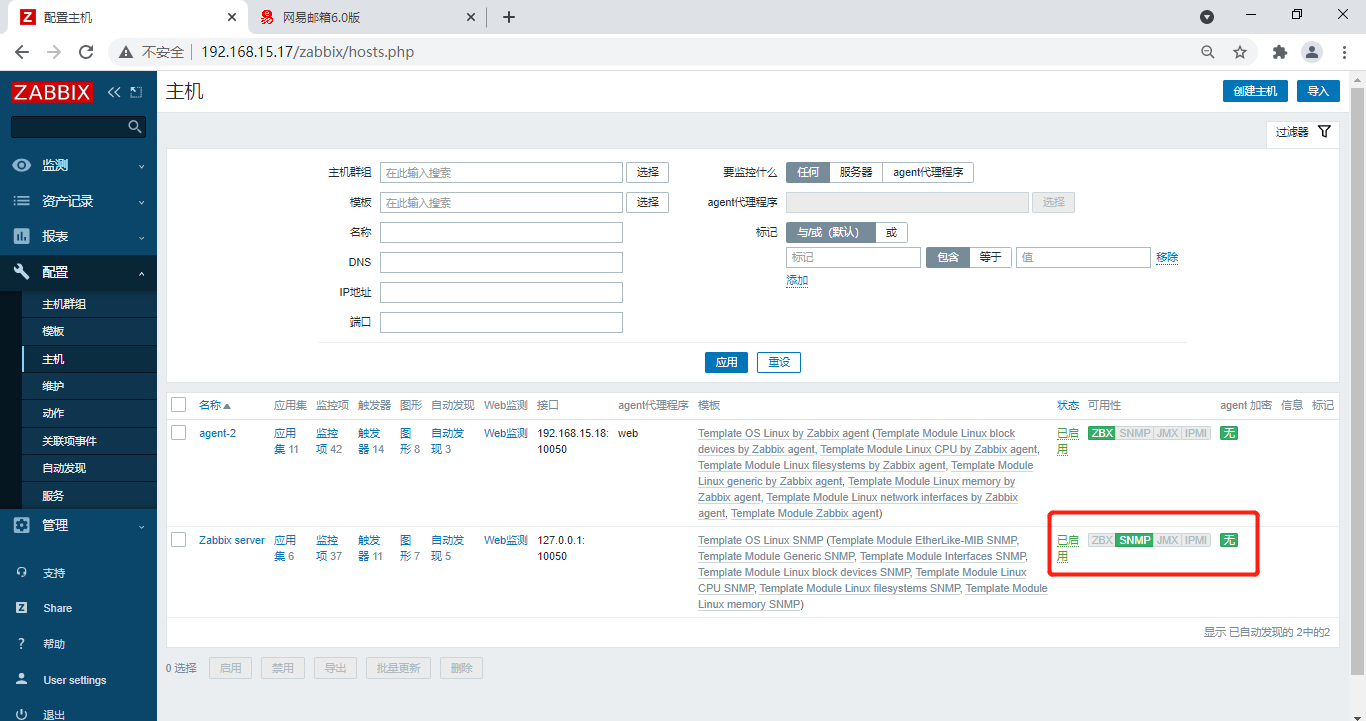Open Chrome tab search dropdown
This screenshot has width=1366, height=721.
coord(1207,17)
